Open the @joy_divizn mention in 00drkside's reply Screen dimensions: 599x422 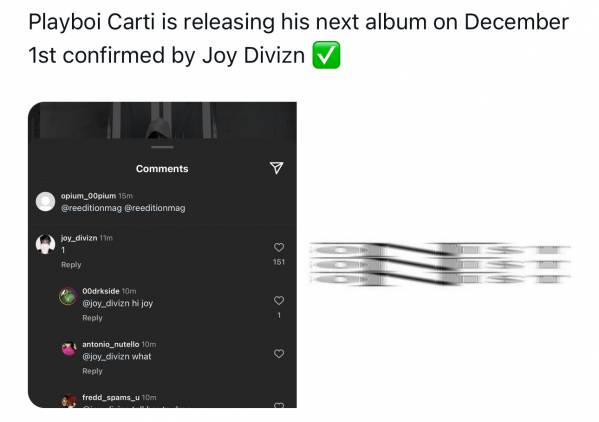pyautogui.click(x=106, y=303)
